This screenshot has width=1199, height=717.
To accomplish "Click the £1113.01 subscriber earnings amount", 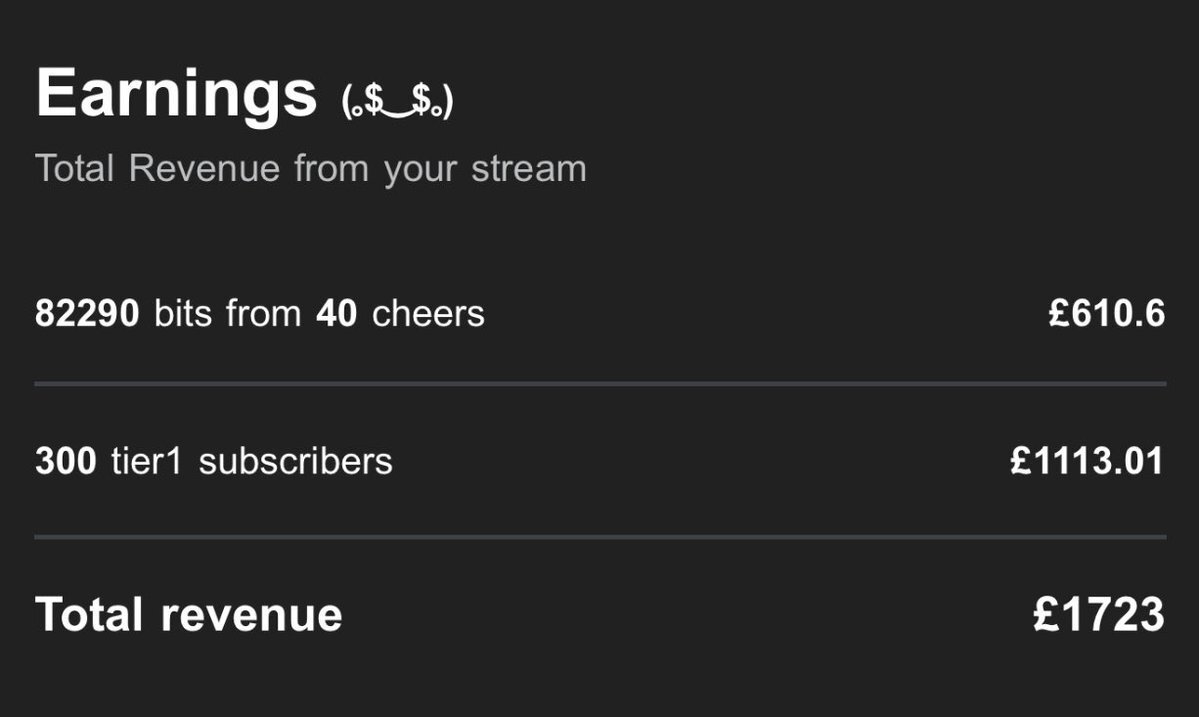I will point(1087,461).
